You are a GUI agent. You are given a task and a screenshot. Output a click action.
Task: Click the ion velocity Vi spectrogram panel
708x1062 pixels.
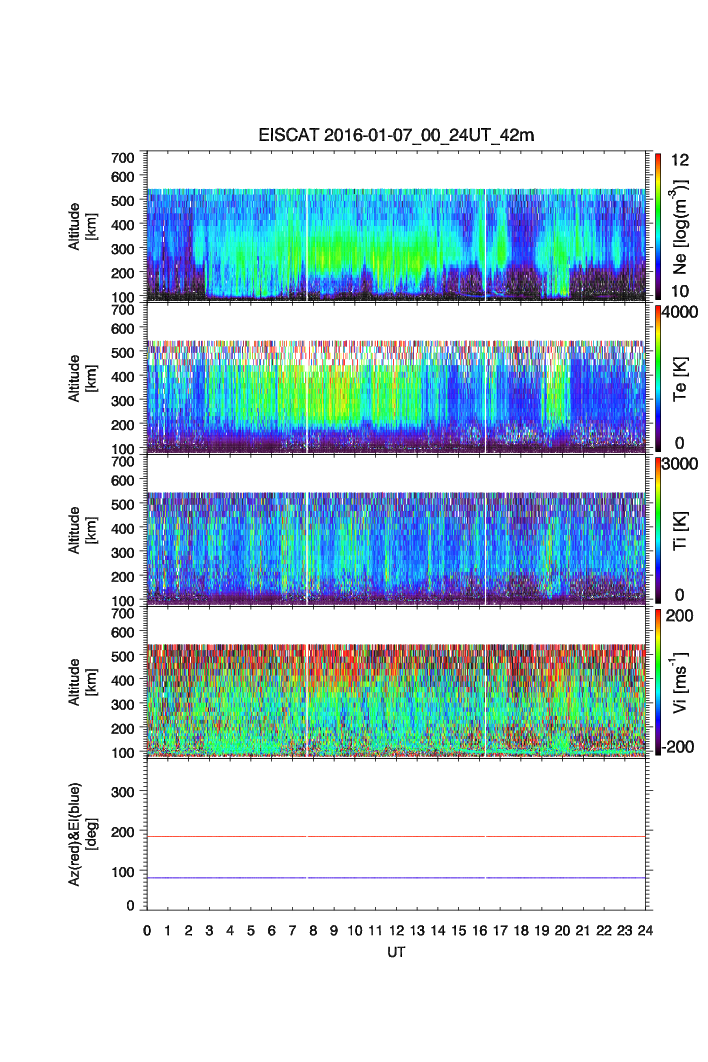coord(396,682)
